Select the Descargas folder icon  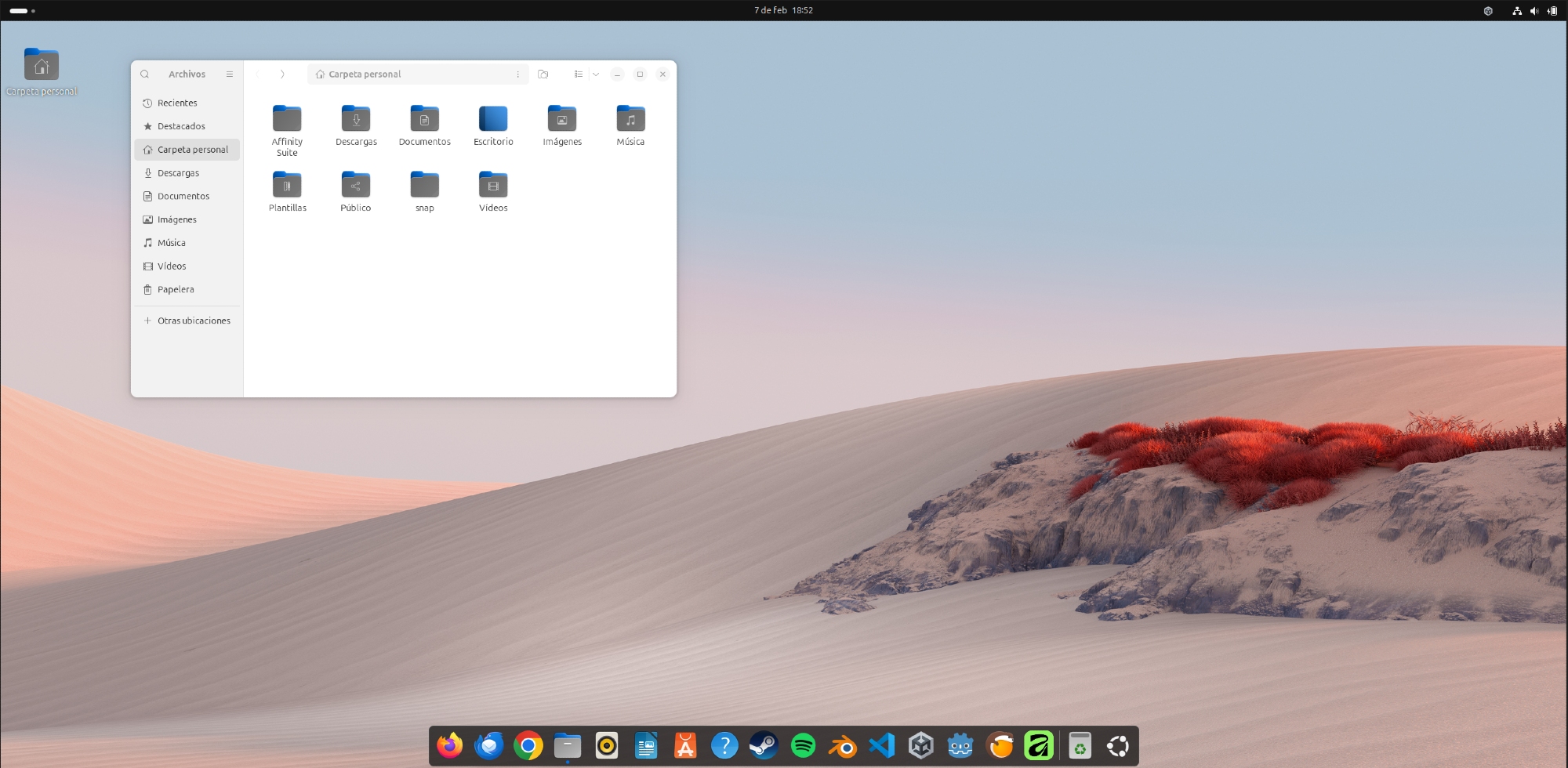pyautogui.click(x=356, y=120)
